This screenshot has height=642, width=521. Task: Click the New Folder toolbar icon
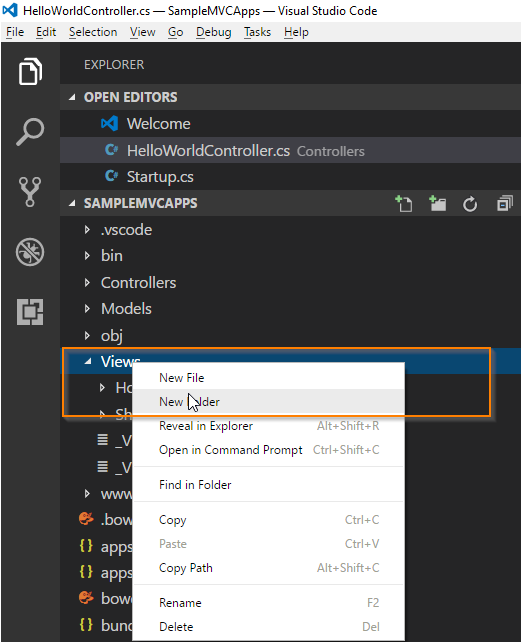437,203
